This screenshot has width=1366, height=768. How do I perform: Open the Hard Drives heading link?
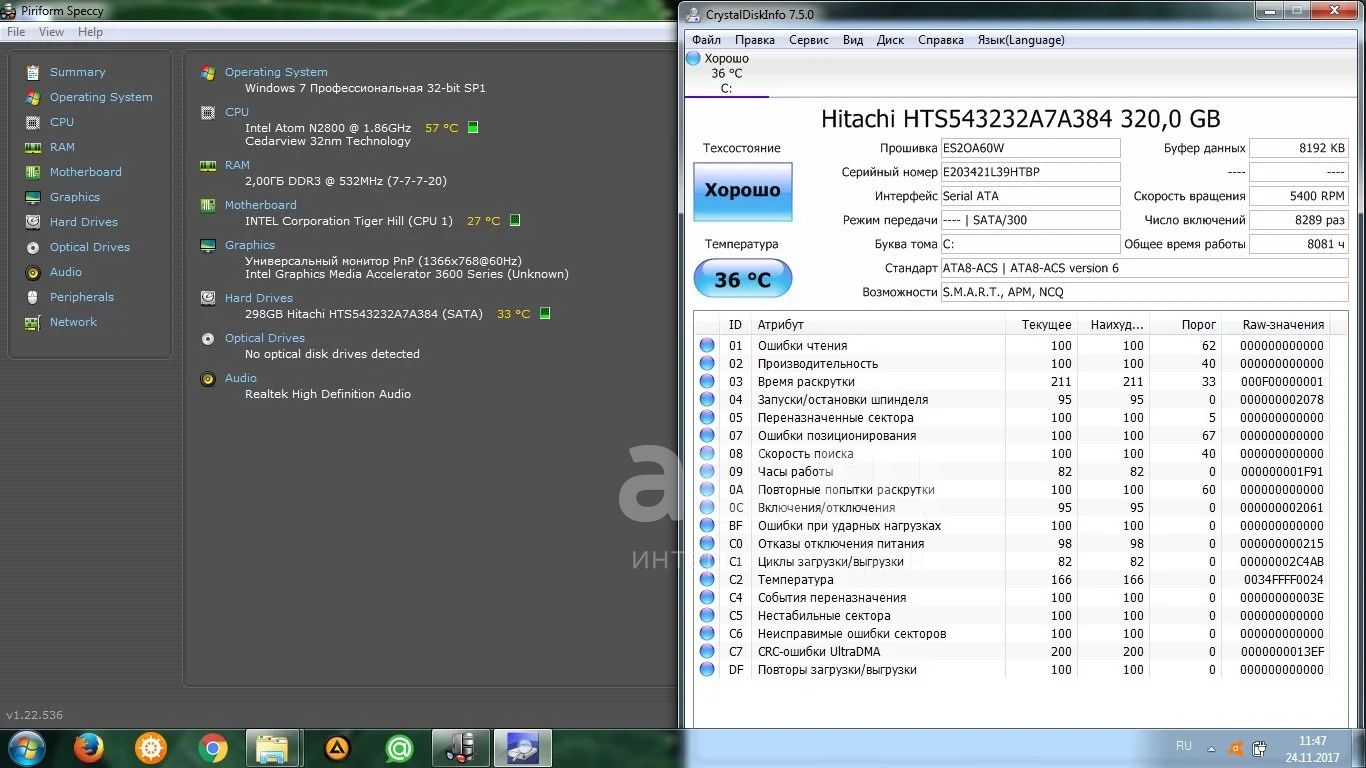258,298
